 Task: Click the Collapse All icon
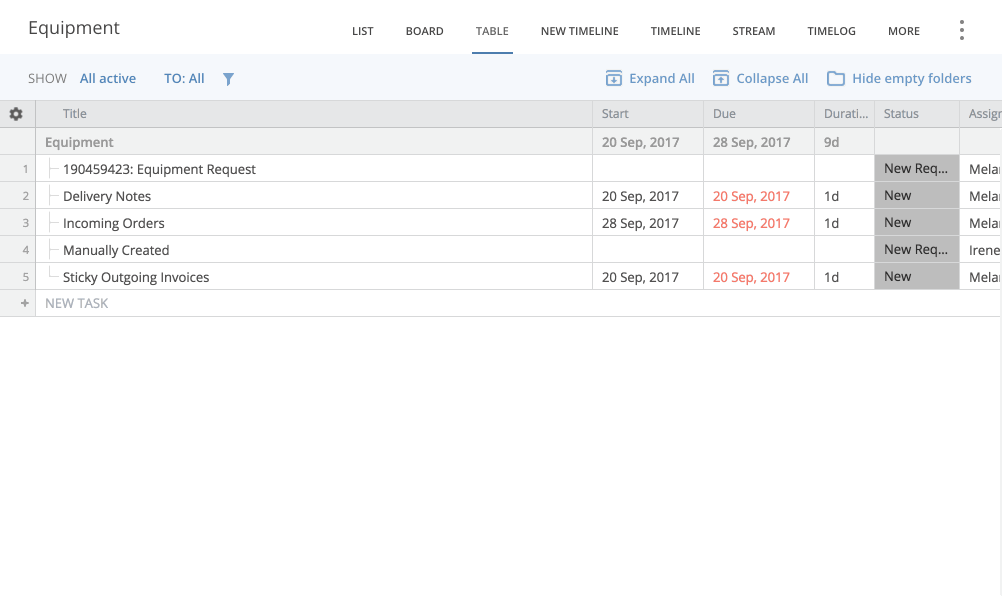tap(721, 79)
